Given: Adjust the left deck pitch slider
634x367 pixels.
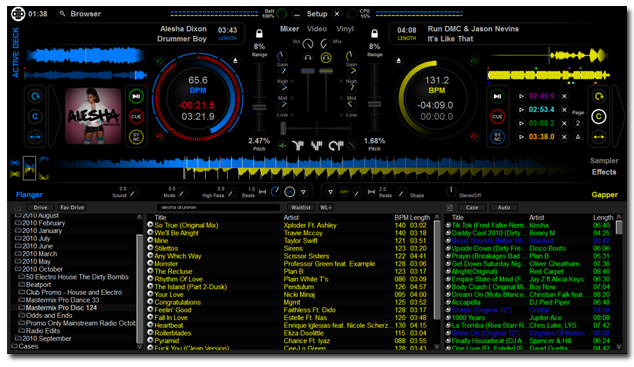Looking at the screenshot, I should (x=259, y=107).
